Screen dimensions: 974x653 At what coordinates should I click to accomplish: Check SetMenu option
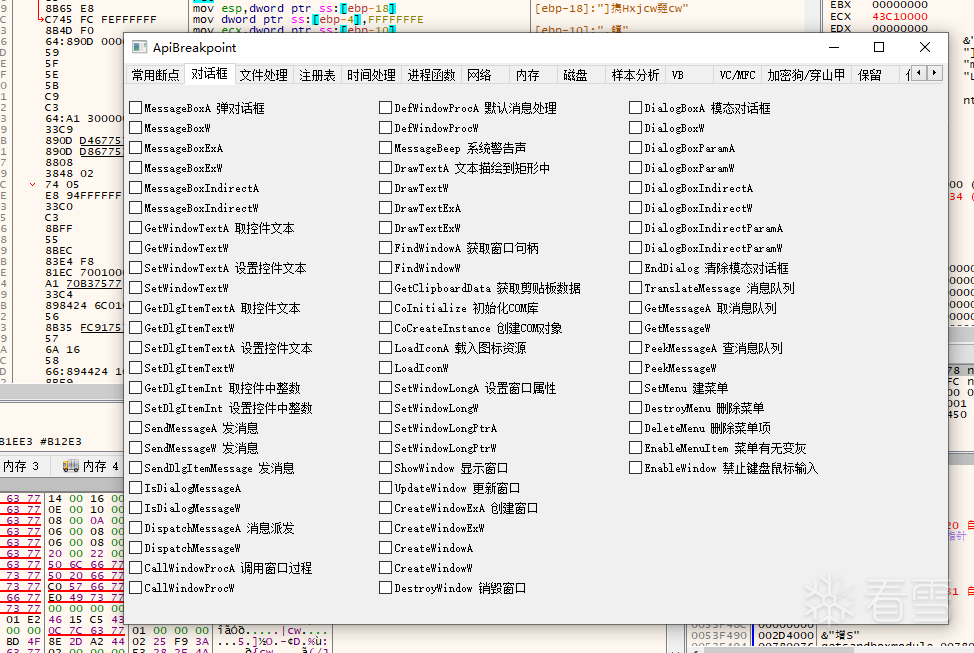tap(635, 388)
